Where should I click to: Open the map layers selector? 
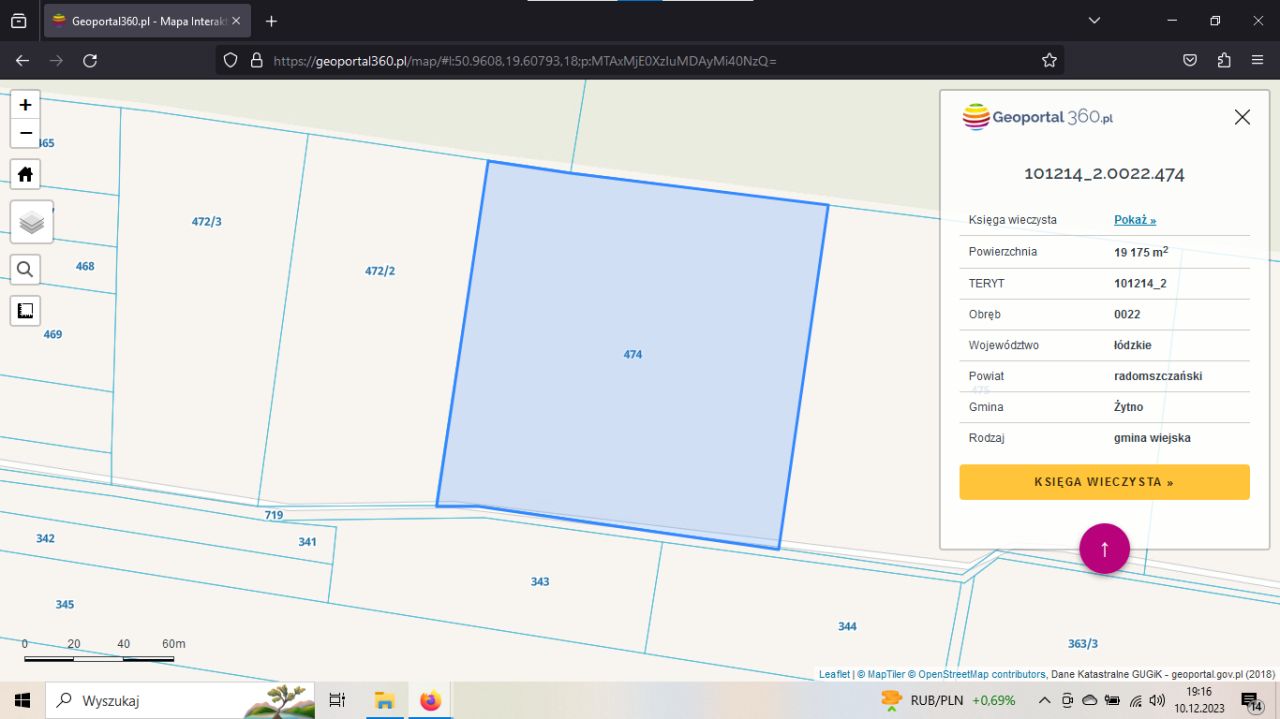tap(31, 222)
